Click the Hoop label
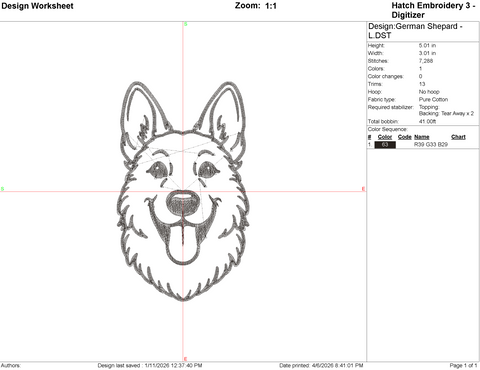Screen dimensions: 480x370 [x=375, y=92]
